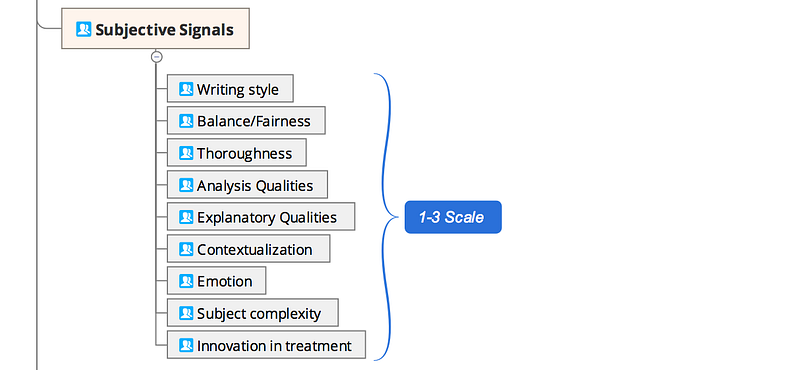Select the Subjective Signals topic
This screenshot has width=800, height=370.
click(x=156, y=29)
